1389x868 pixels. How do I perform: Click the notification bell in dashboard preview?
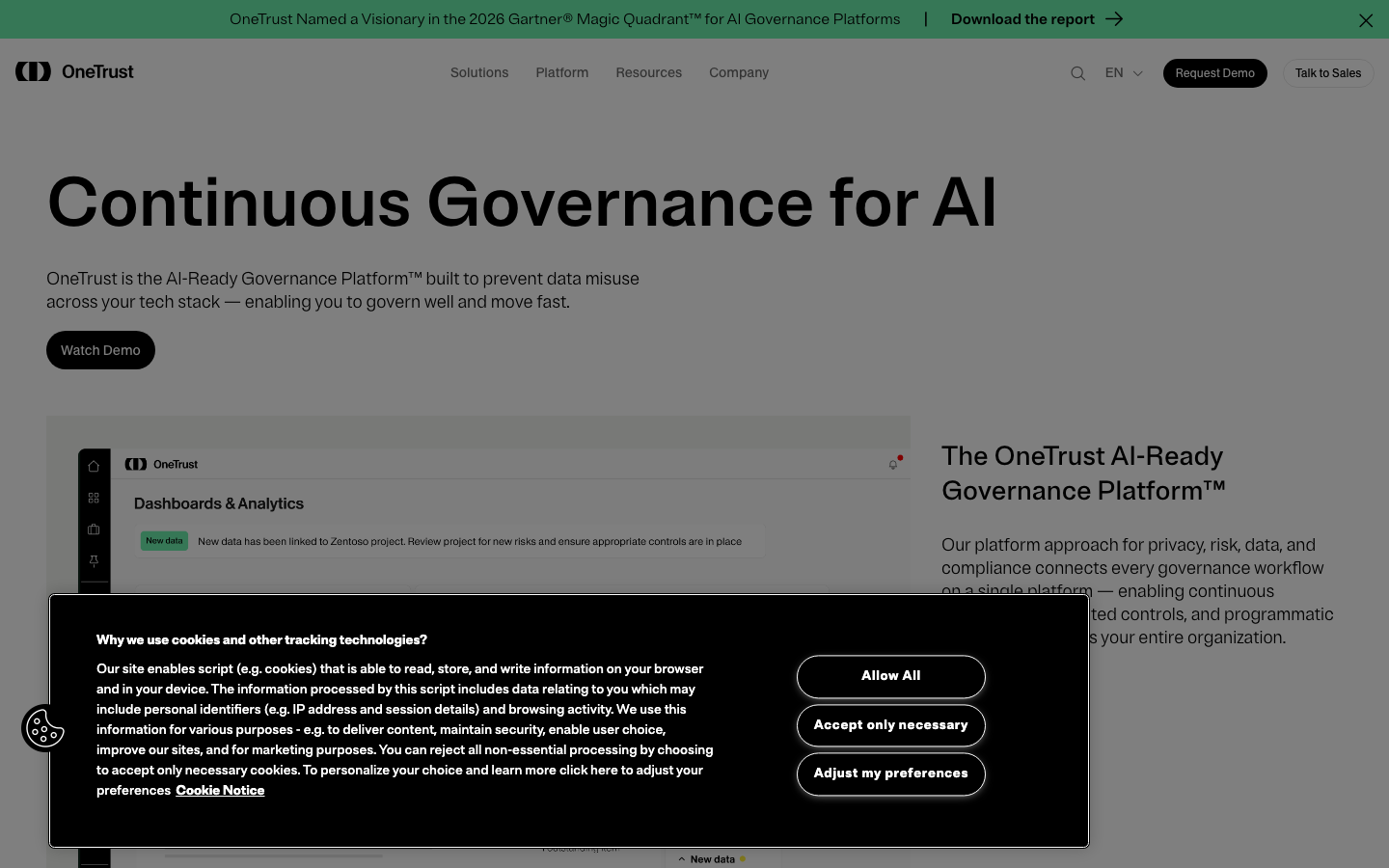click(893, 464)
